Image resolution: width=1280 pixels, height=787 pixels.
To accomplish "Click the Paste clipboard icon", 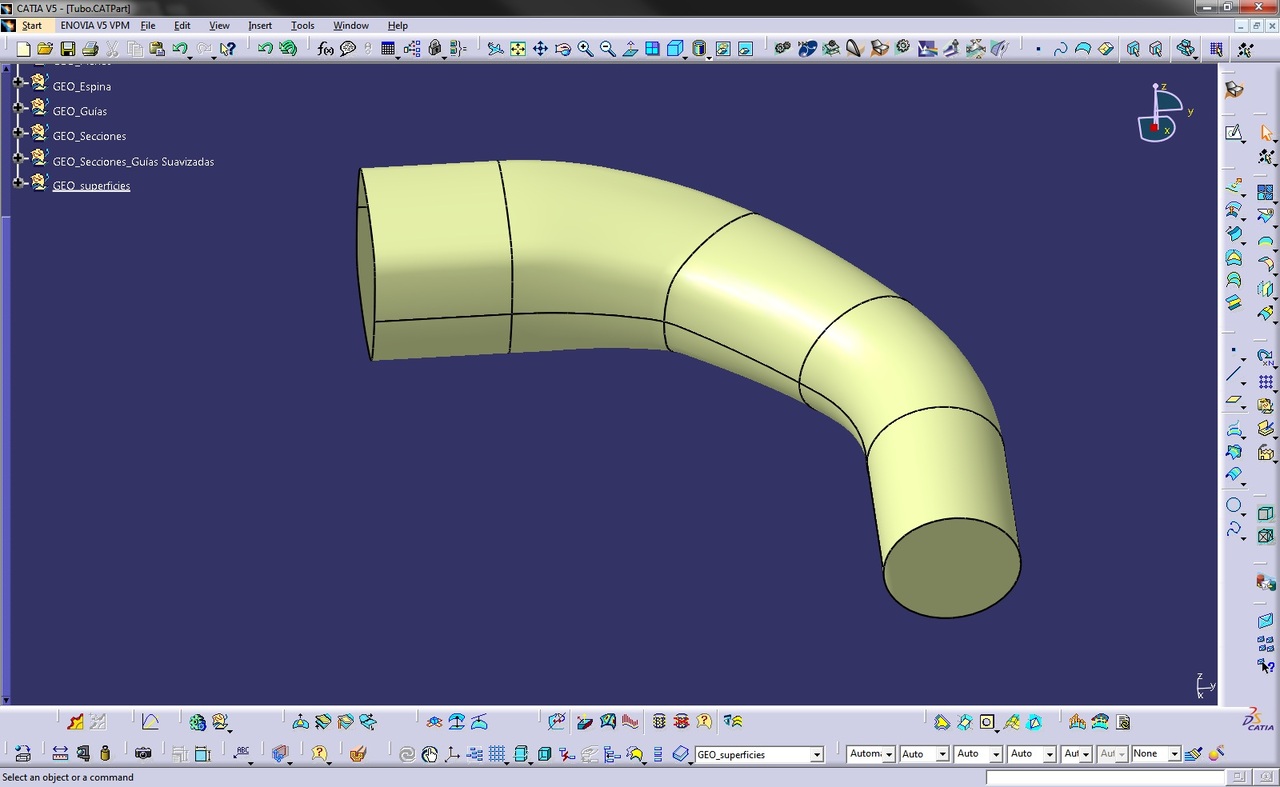I will (x=157, y=48).
